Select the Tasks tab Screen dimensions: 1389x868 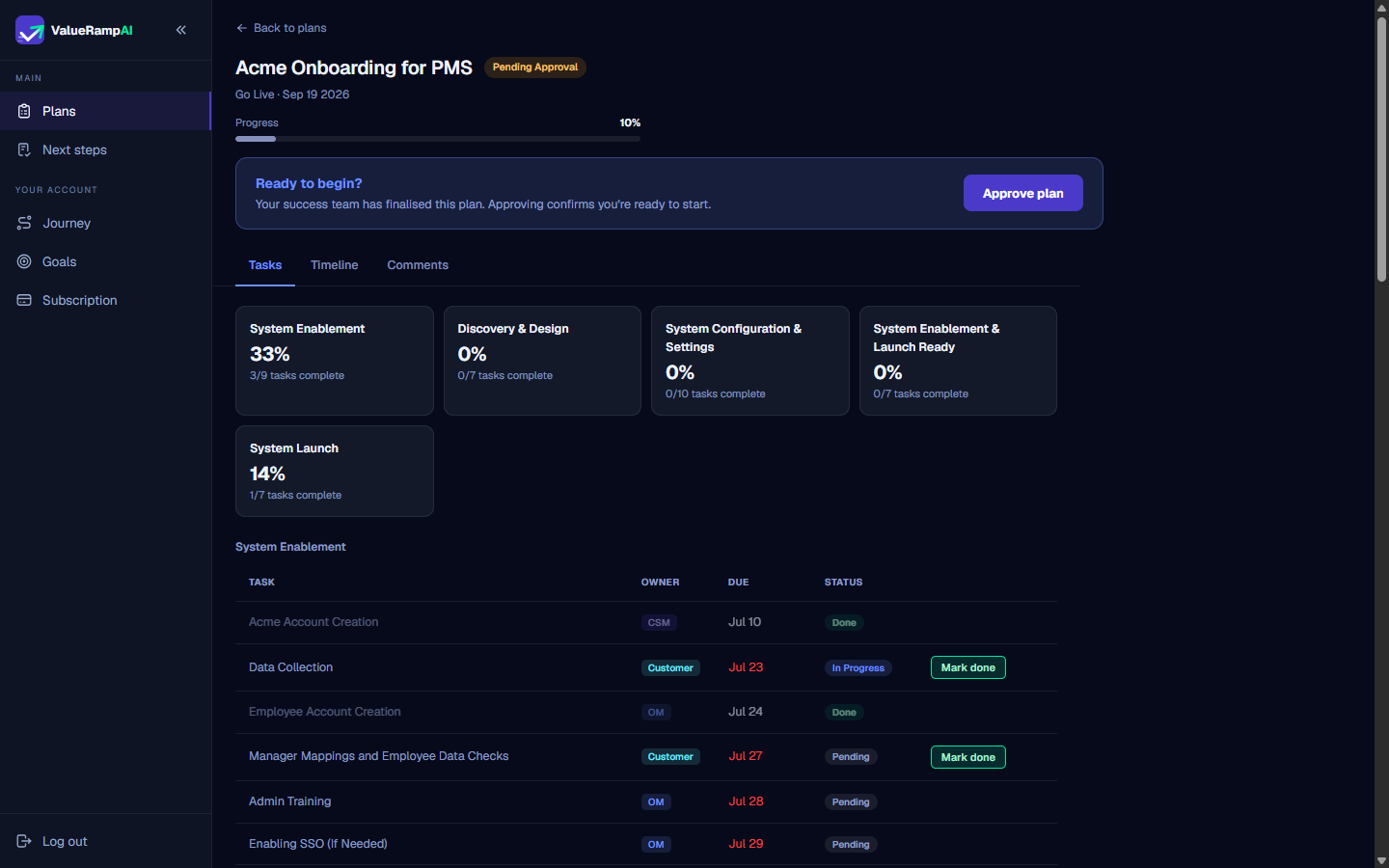(x=265, y=265)
